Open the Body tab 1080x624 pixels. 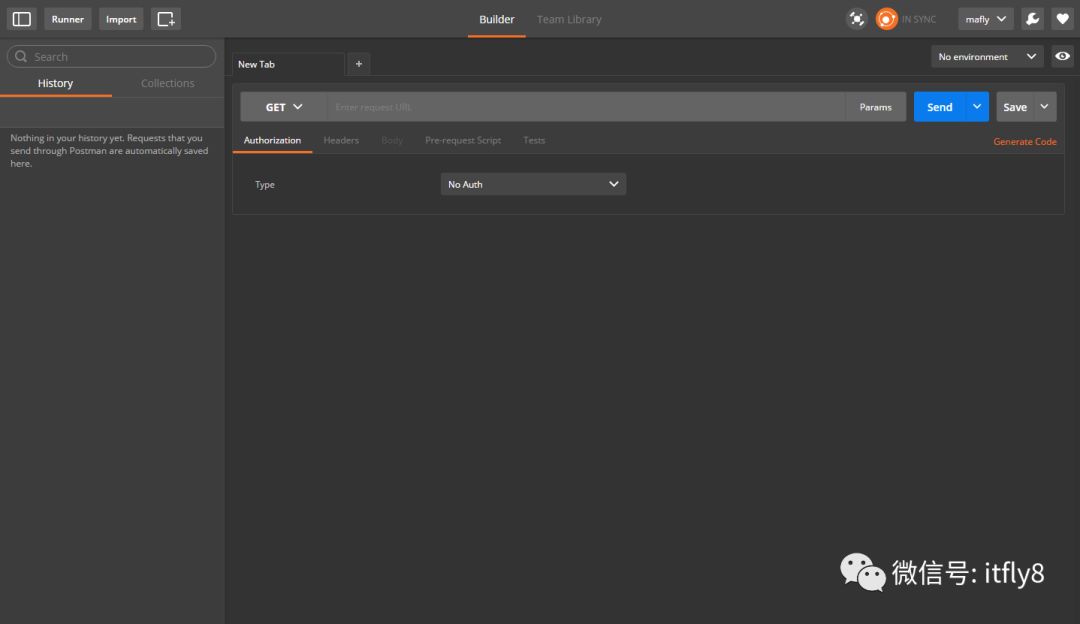392,140
